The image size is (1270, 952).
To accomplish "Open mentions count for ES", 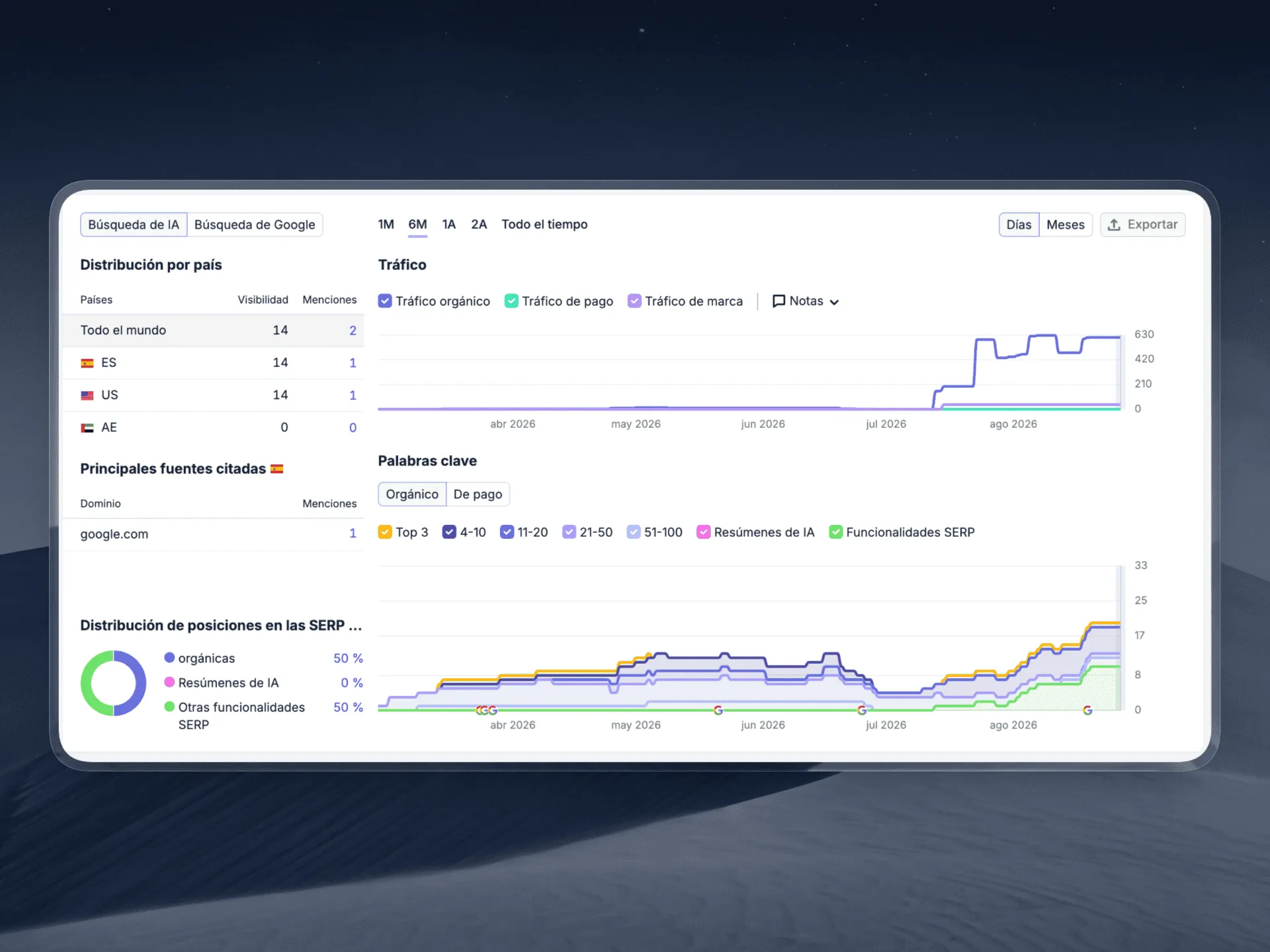I will 353,363.
